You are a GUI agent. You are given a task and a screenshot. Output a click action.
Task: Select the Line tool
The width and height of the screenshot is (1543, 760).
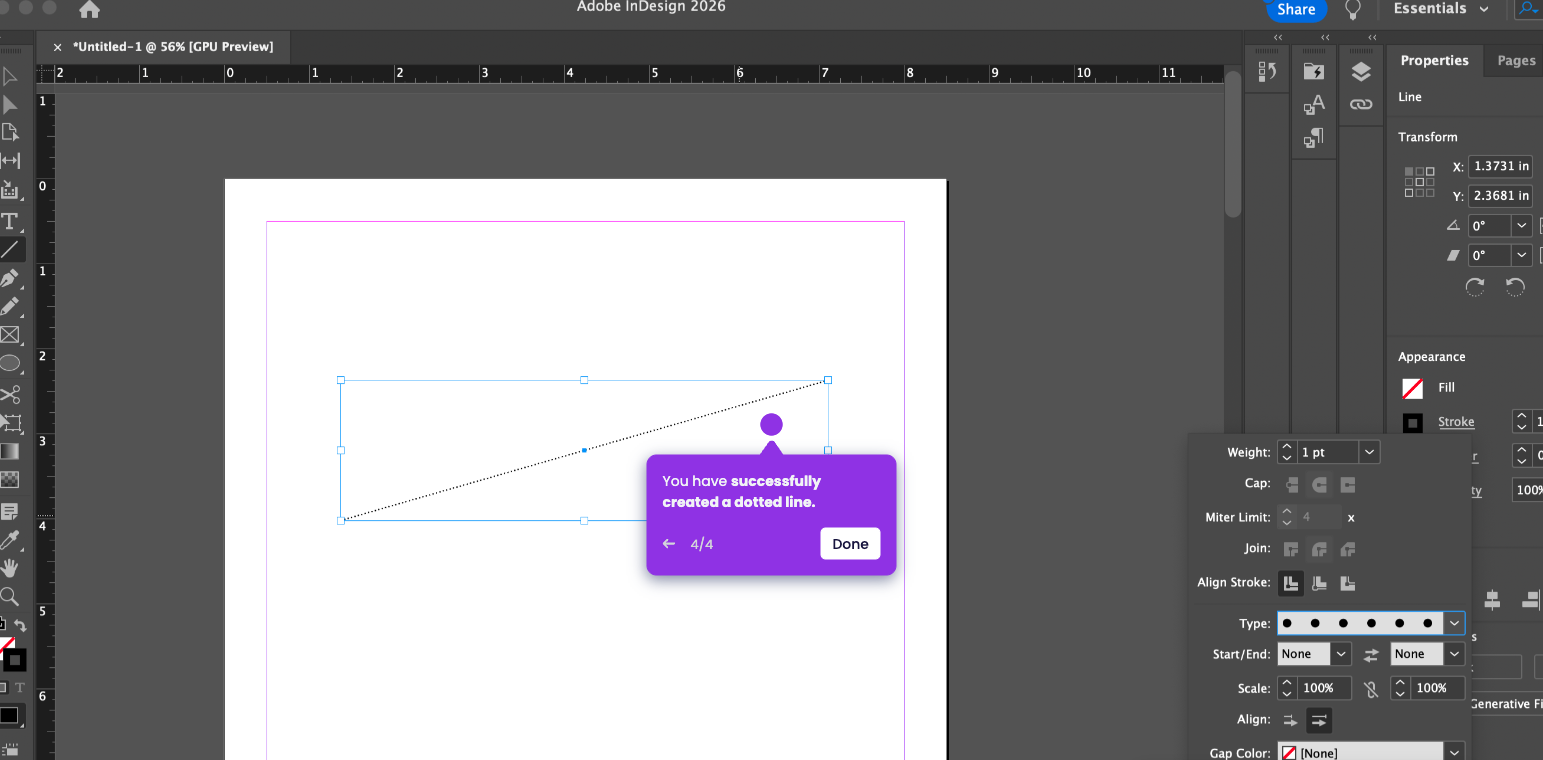pos(10,249)
